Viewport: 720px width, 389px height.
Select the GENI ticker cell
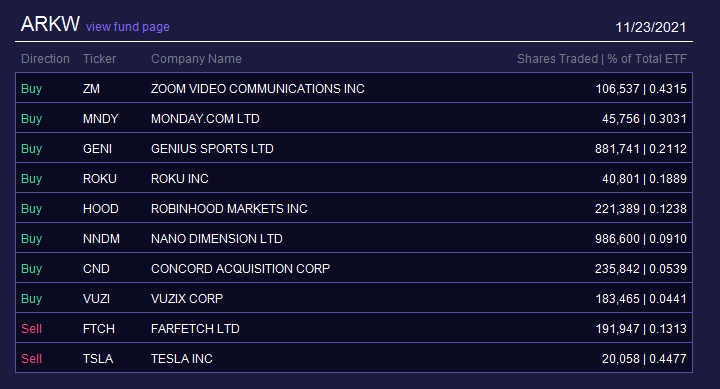[97, 149]
